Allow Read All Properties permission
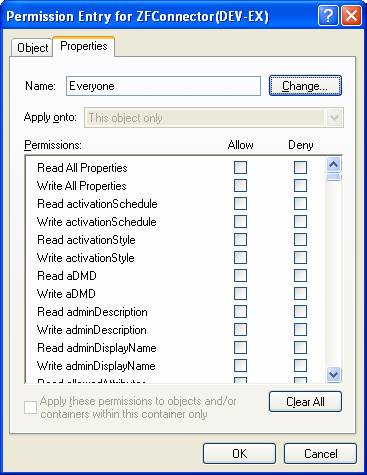Image resolution: width=367 pixels, height=475 pixels. pyautogui.click(x=240, y=168)
